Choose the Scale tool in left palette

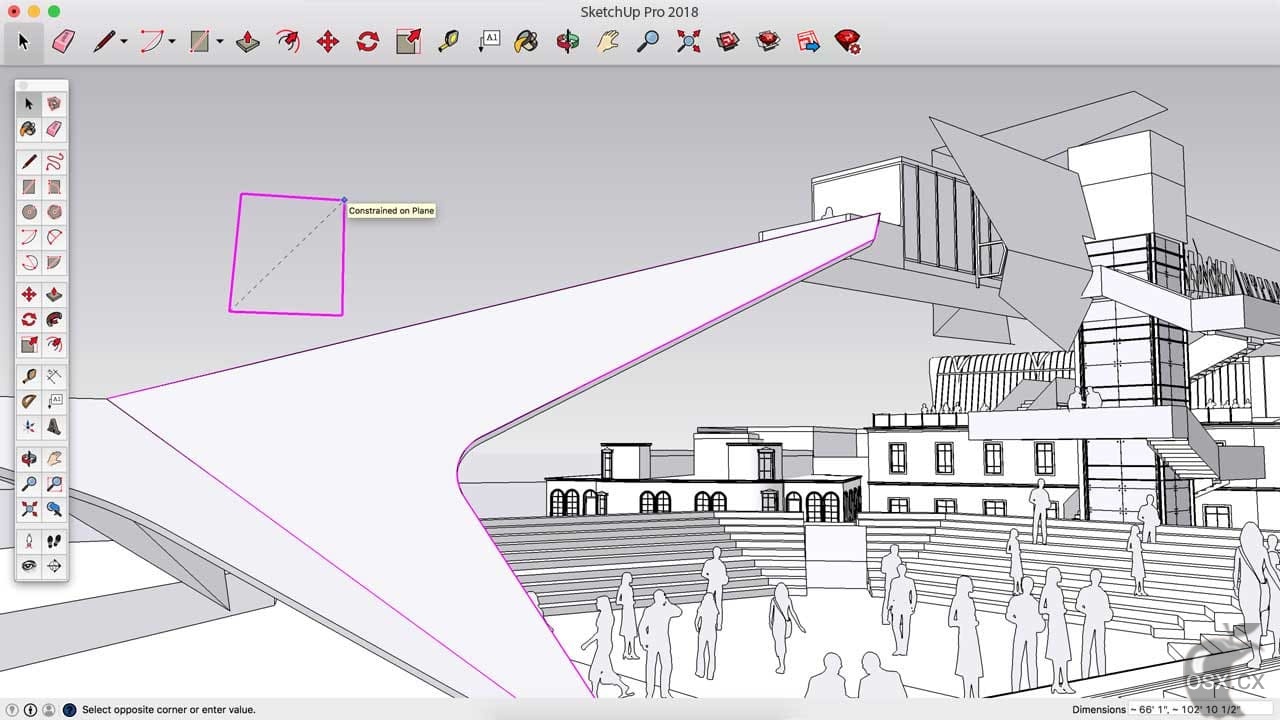(29, 345)
